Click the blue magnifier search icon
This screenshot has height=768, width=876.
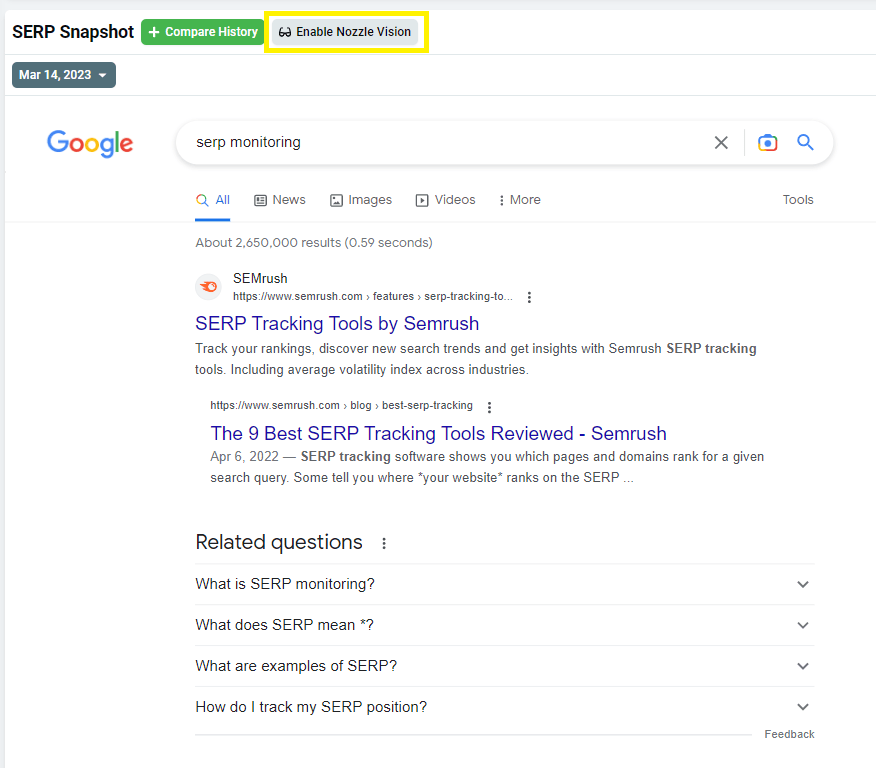(804, 142)
